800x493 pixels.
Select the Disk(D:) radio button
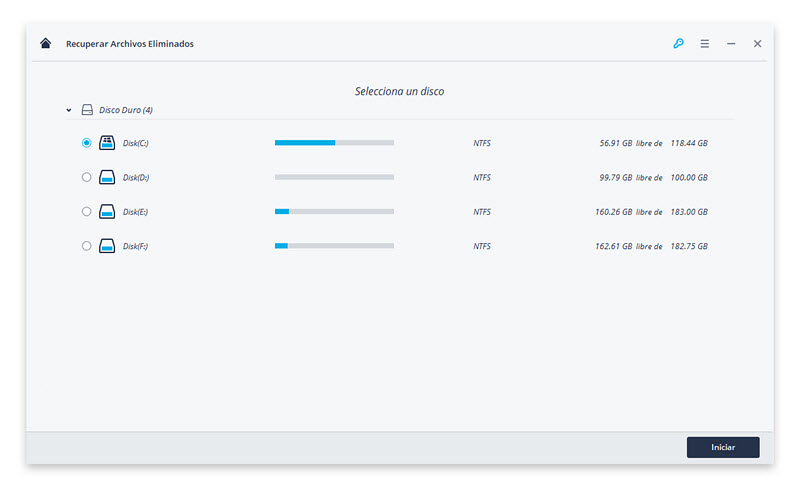pyautogui.click(x=86, y=177)
